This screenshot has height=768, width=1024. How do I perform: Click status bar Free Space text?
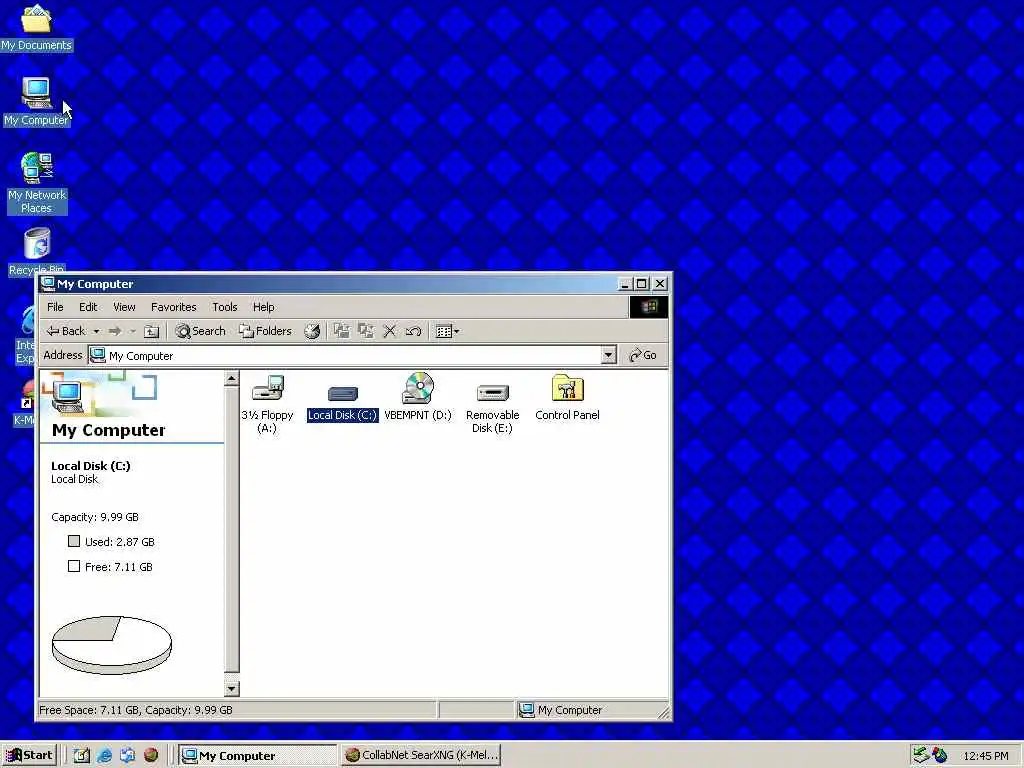pos(136,710)
